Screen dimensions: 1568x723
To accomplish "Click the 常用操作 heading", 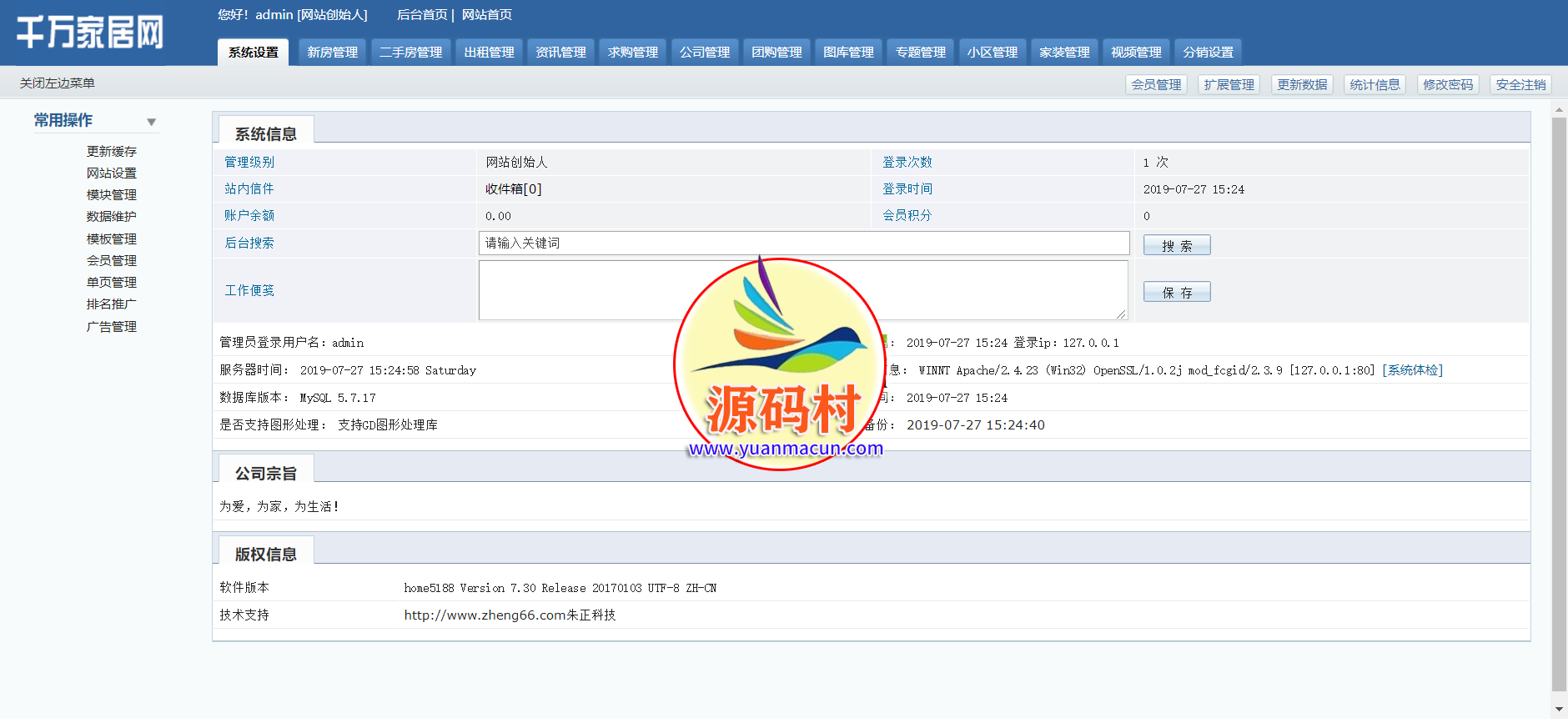I will (x=63, y=121).
